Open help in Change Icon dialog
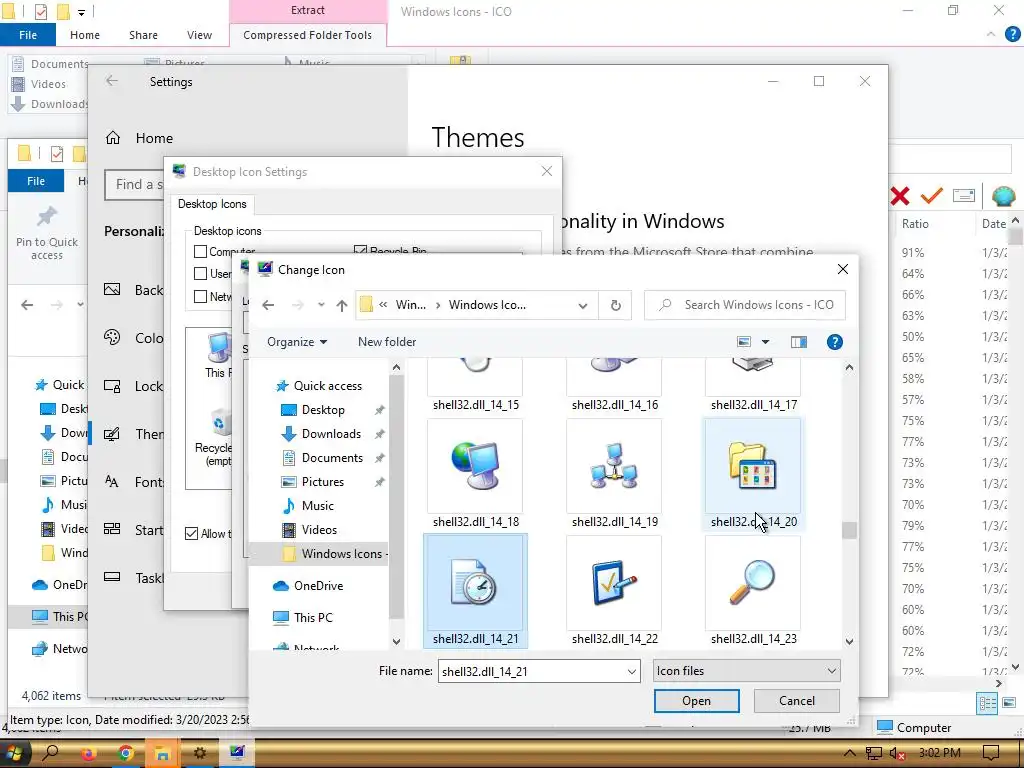1024x768 pixels. (x=835, y=342)
